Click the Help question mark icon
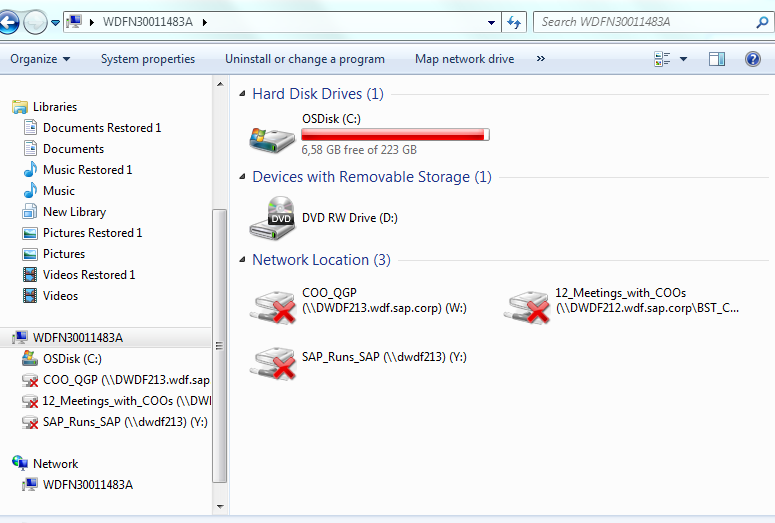Screen dimensions: 775x523 tap(753, 59)
